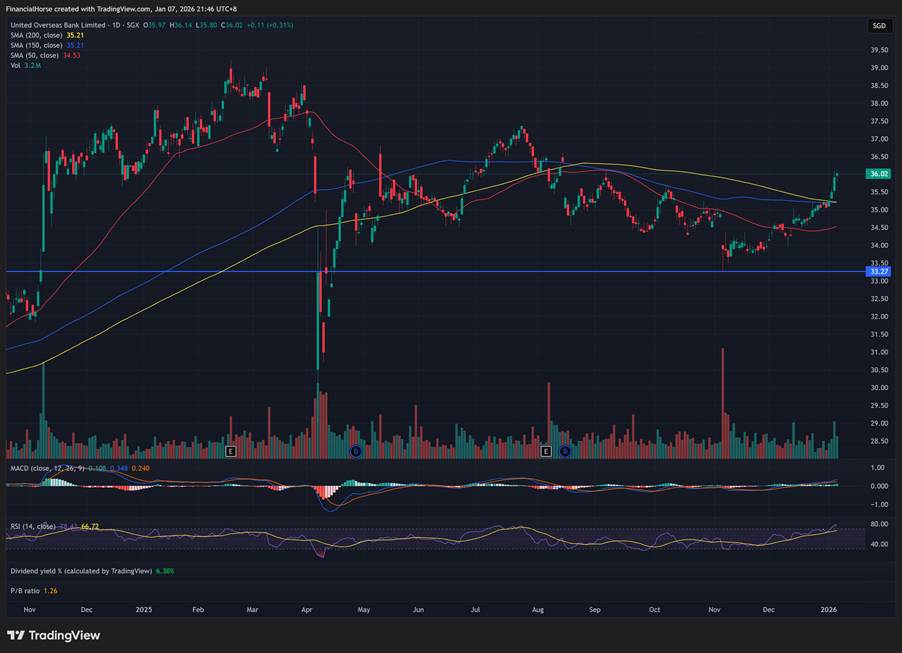This screenshot has width=902, height=653.
Task: Click the earnings E marker near August
Action: pyautogui.click(x=546, y=452)
